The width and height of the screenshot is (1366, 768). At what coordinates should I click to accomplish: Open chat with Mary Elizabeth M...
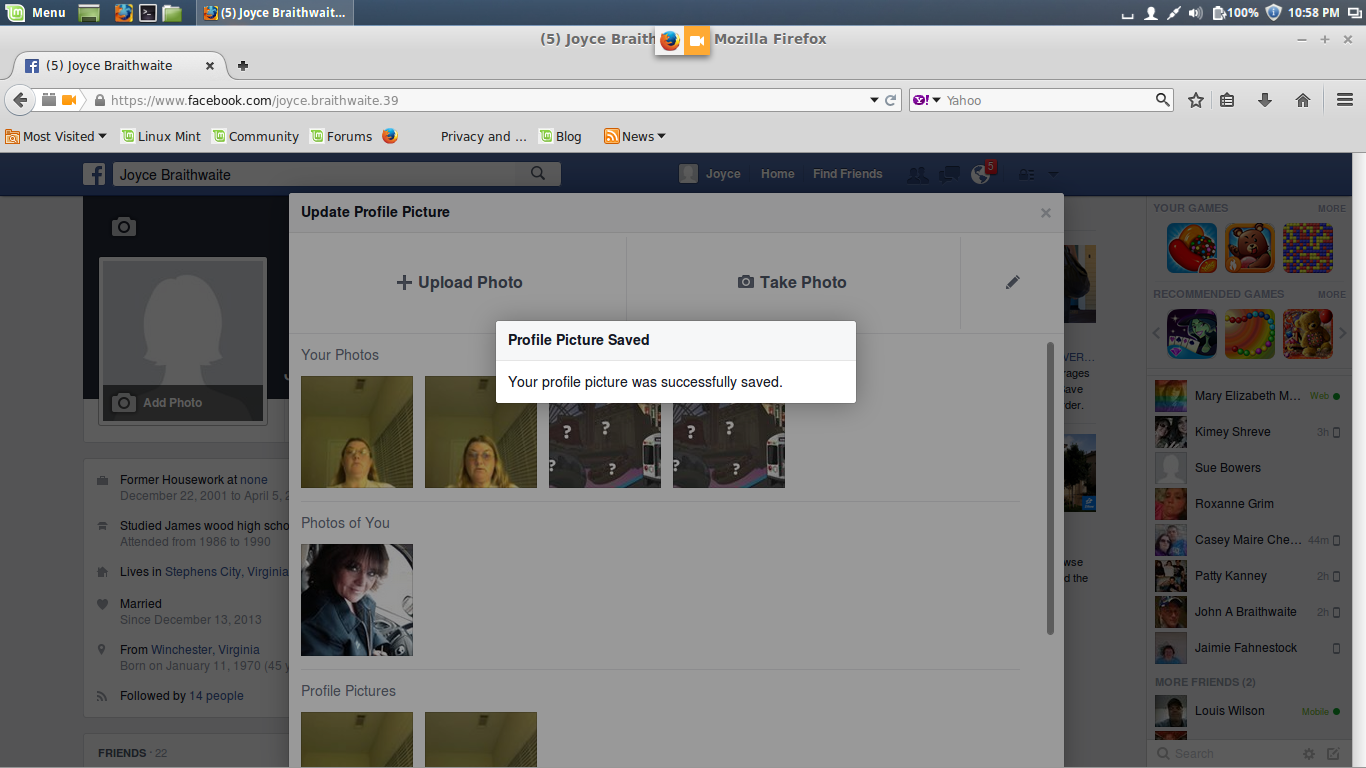pyautogui.click(x=1247, y=396)
